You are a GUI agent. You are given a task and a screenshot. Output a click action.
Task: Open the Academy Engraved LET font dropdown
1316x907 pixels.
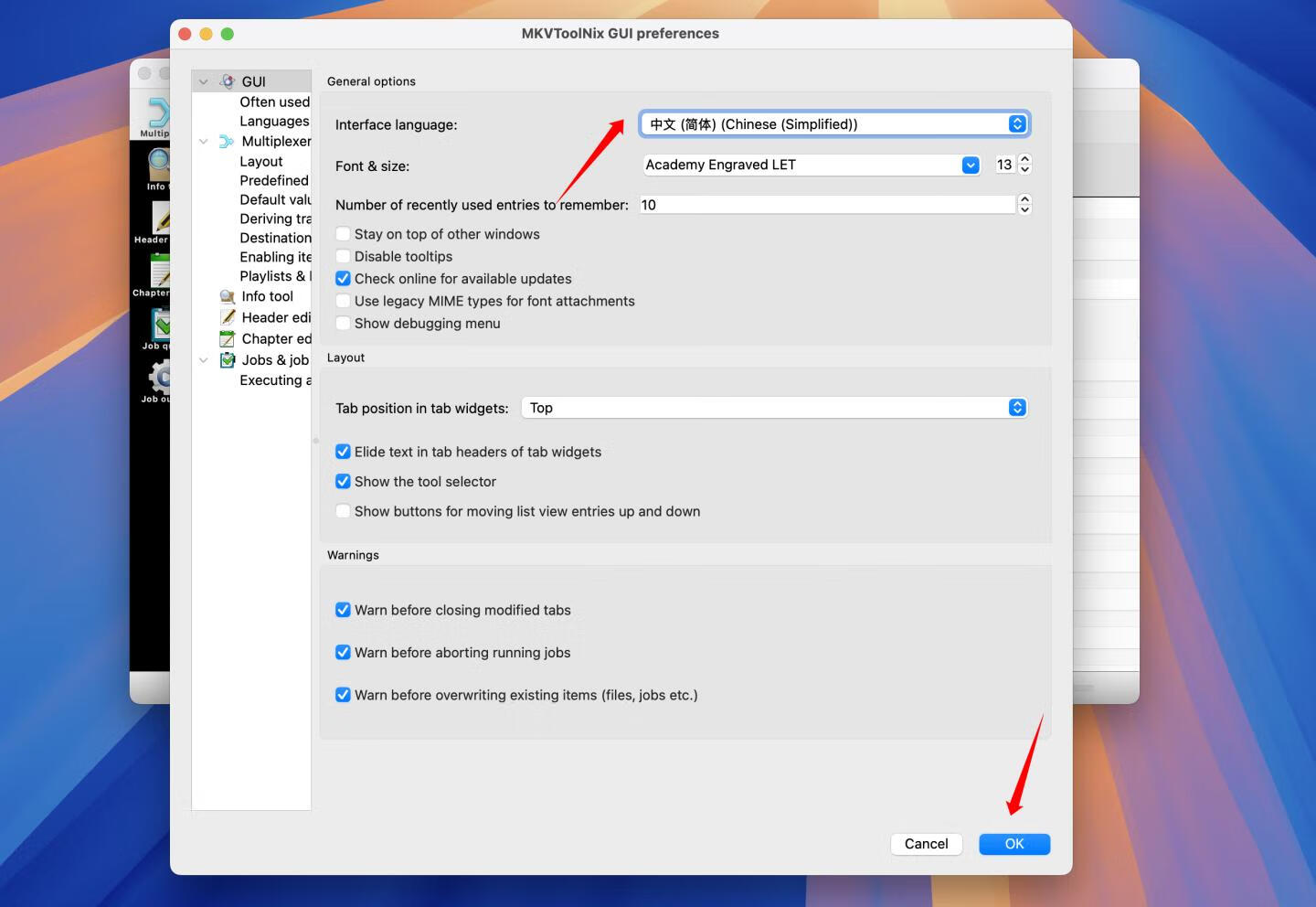[812, 165]
